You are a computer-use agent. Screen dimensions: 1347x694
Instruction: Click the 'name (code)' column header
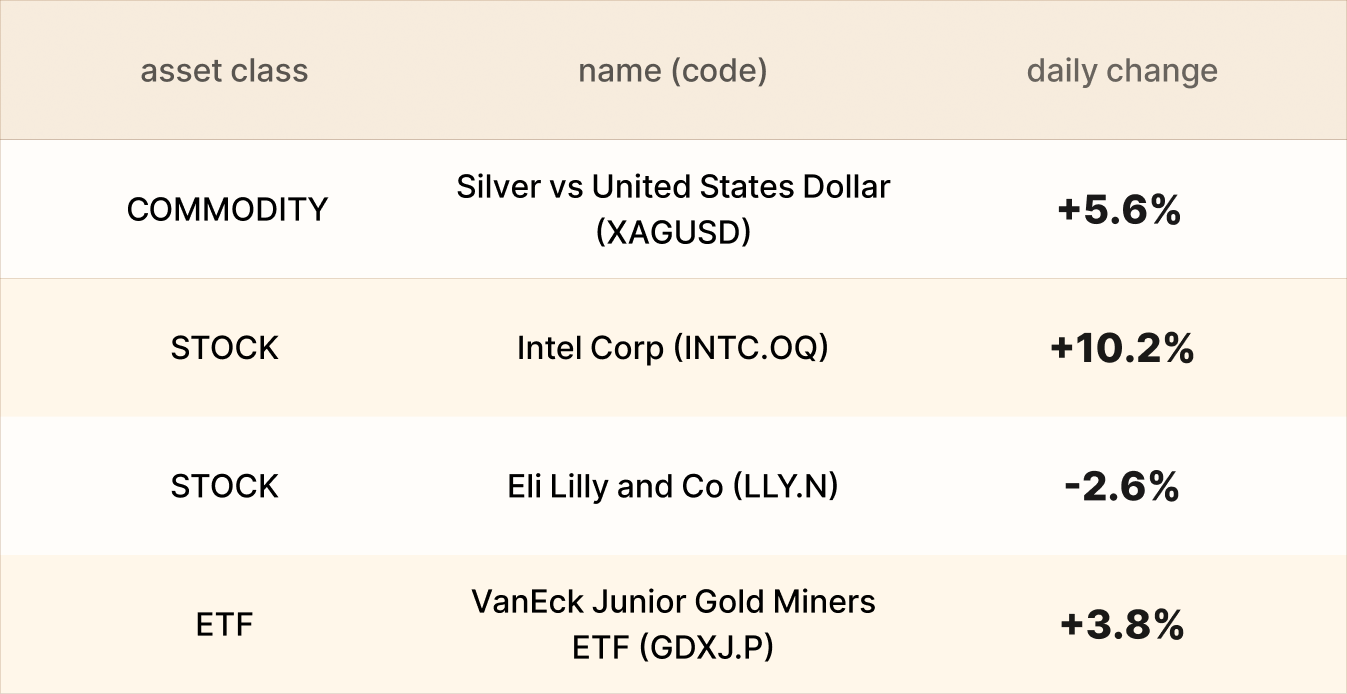point(672,71)
